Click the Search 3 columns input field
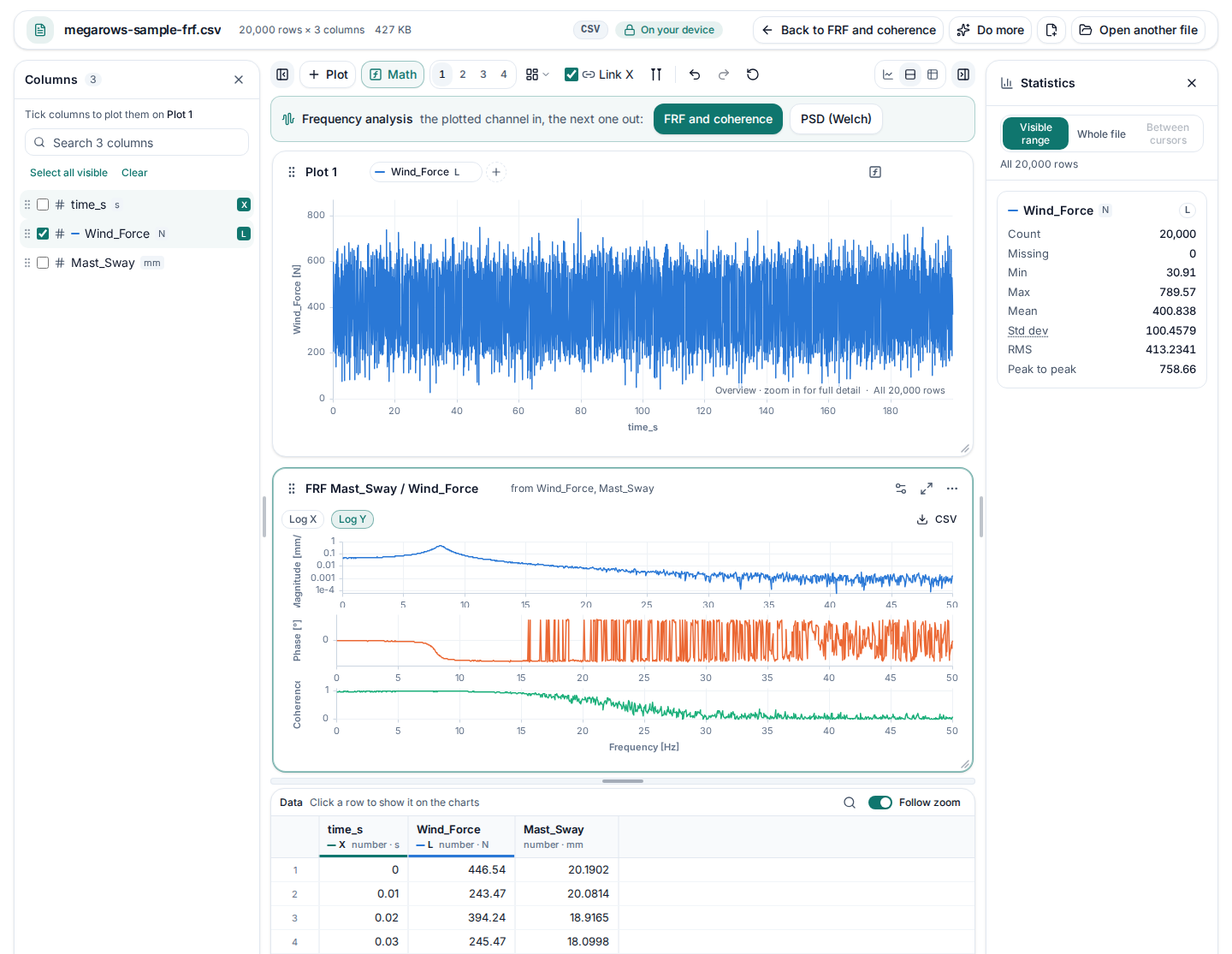 click(x=137, y=143)
